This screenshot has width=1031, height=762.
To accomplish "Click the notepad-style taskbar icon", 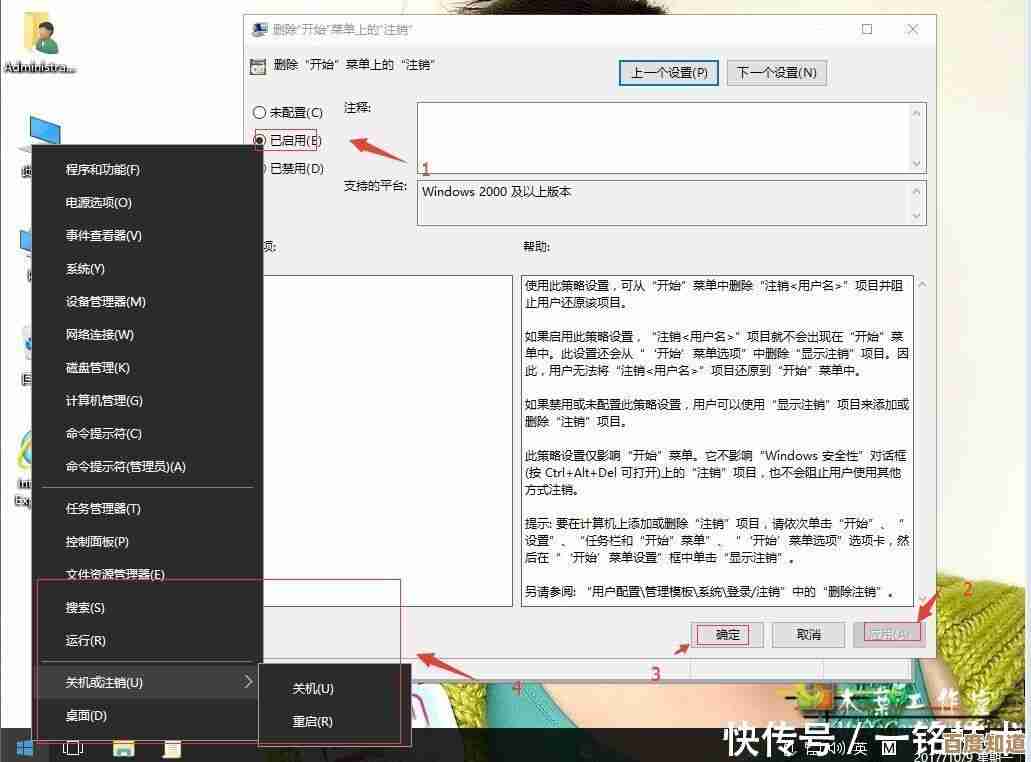I will click(x=172, y=747).
